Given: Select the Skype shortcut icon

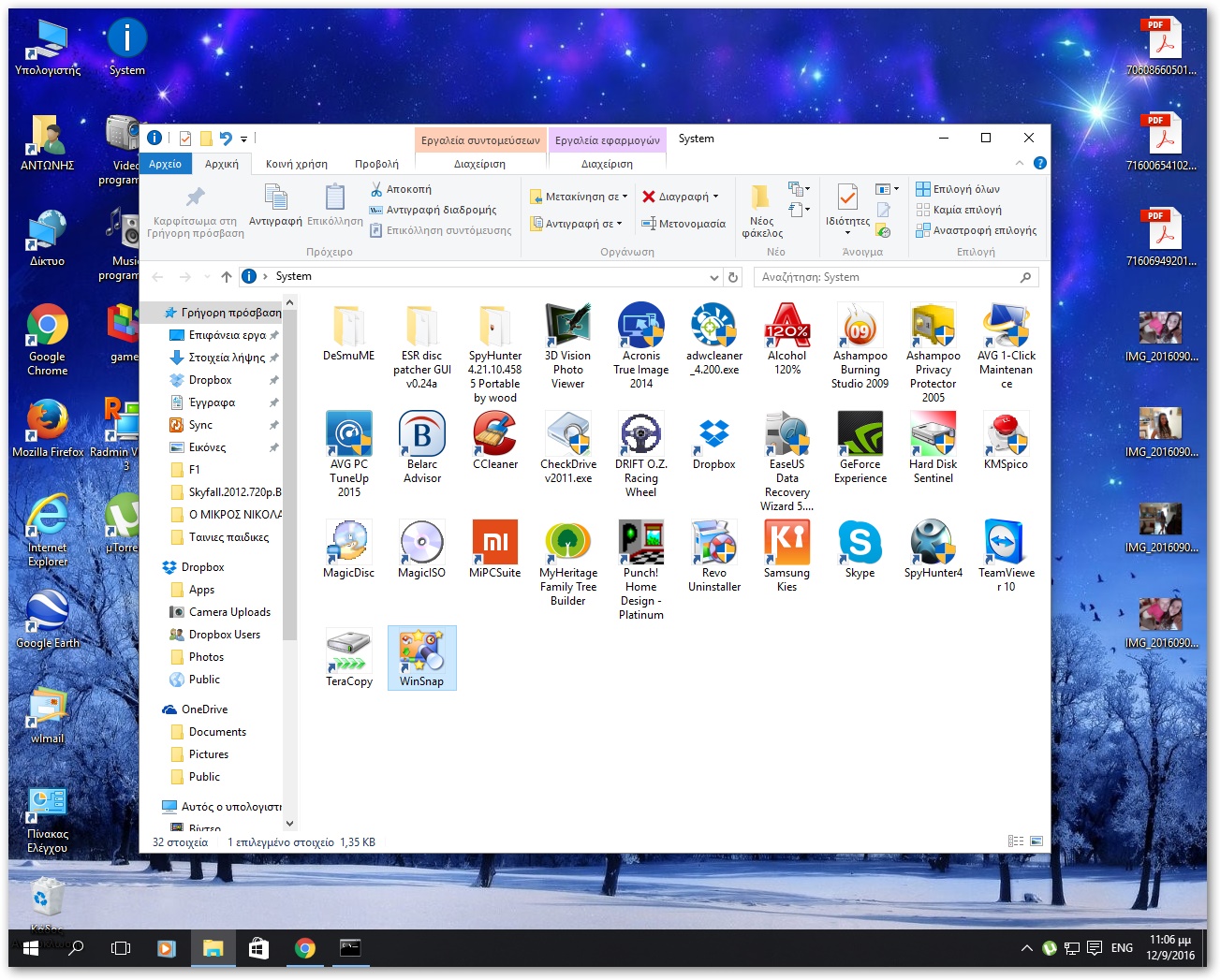Looking at the screenshot, I should tap(860, 544).
